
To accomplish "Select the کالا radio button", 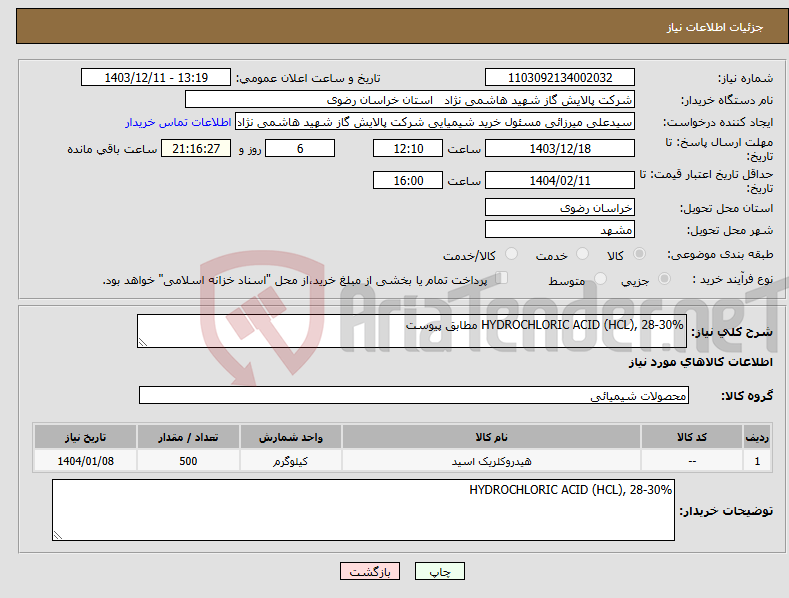I will [x=639, y=254].
